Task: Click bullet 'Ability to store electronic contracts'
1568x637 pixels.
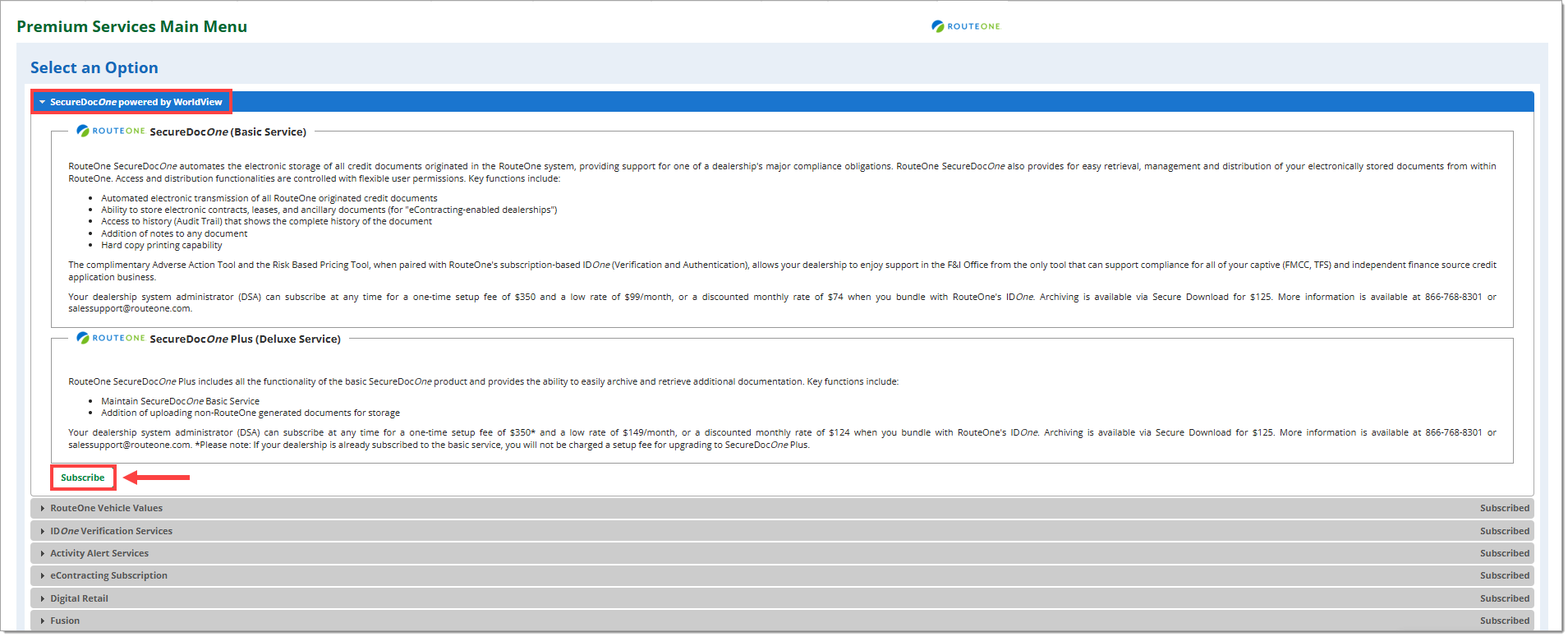Action: coord(329,210)
